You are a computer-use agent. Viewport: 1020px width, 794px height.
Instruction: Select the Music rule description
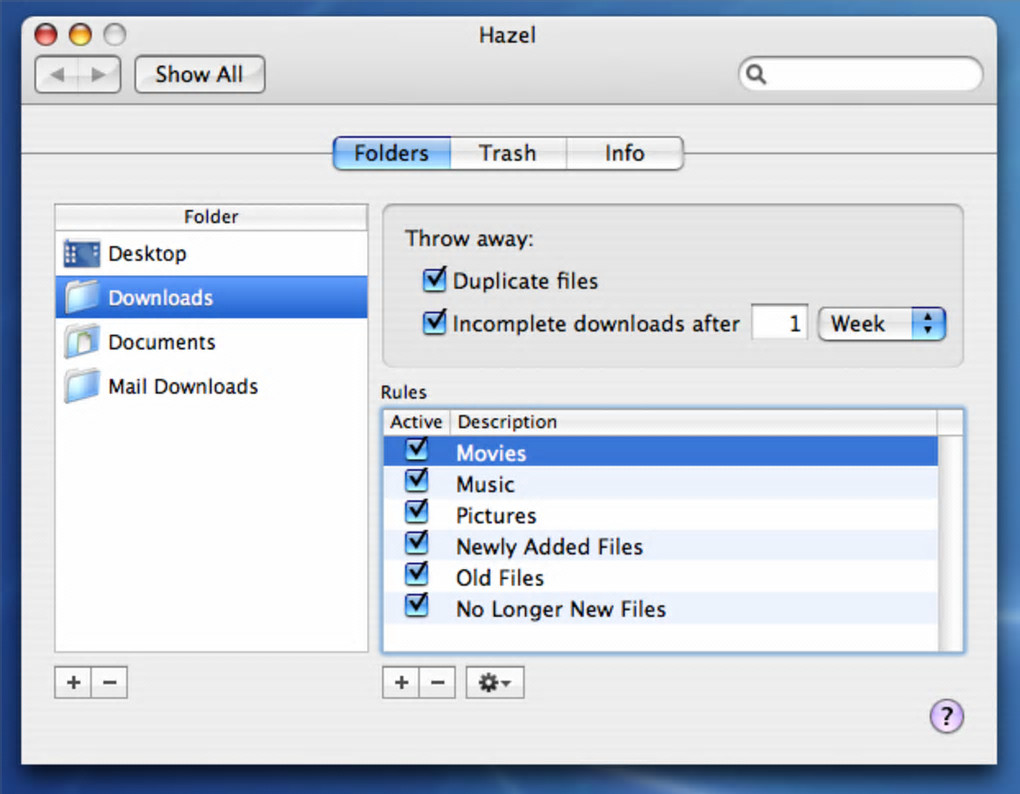pos(485,484)
